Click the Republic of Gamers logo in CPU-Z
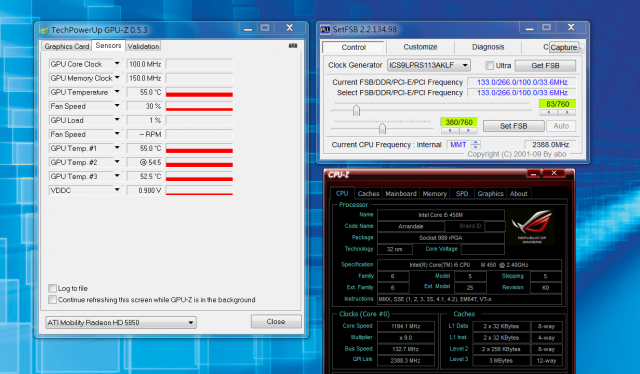640x374 pixels. pyautogui.click(x=532, y=227)
